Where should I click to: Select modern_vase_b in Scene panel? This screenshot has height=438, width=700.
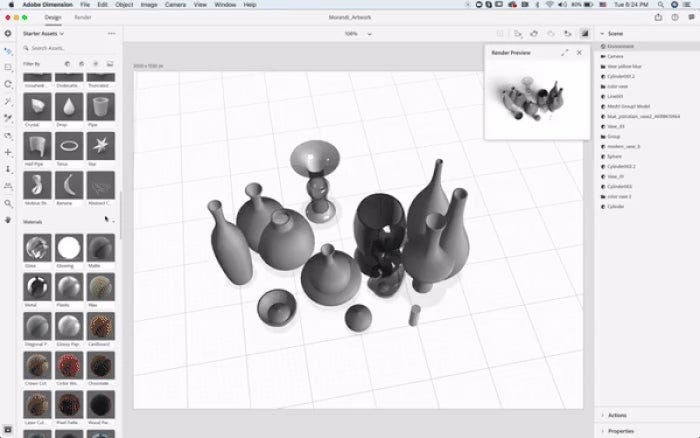pos(647,146)
